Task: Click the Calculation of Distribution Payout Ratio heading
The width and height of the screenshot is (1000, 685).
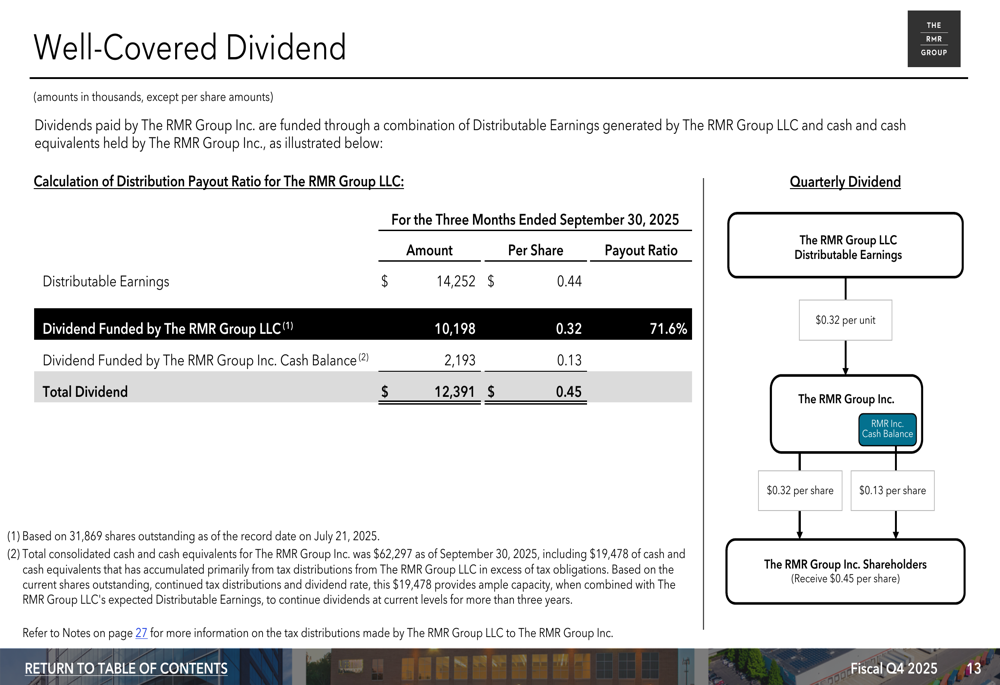Action: pyautogui.click(x=219, y=182)
